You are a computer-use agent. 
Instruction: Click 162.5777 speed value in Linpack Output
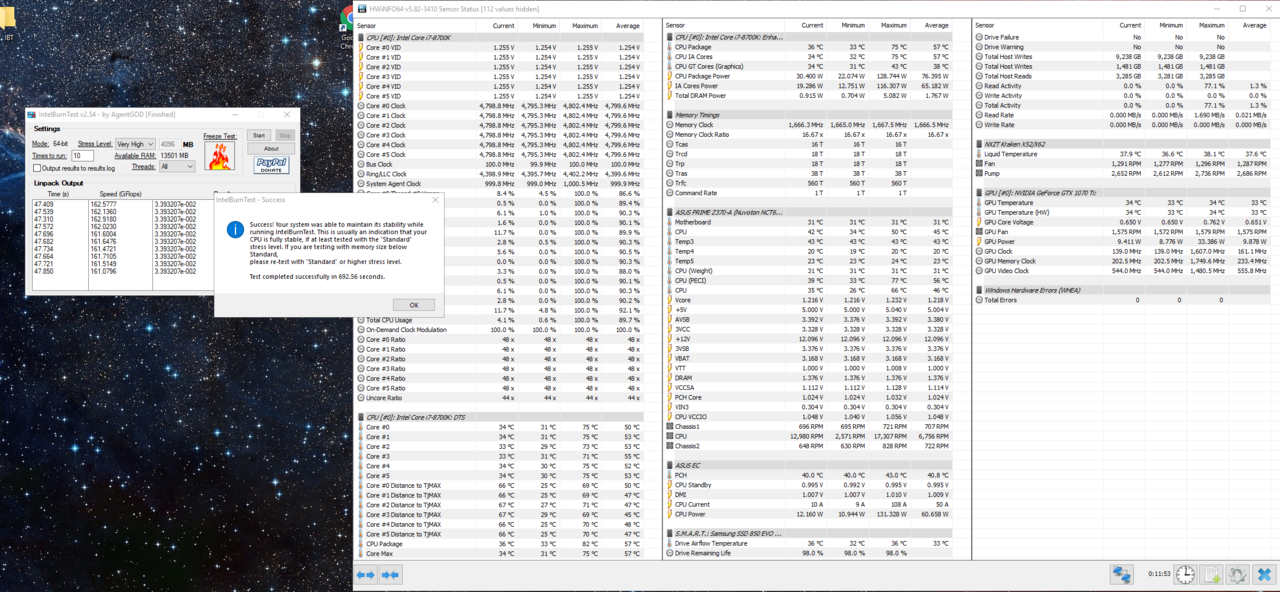point(103,205)
